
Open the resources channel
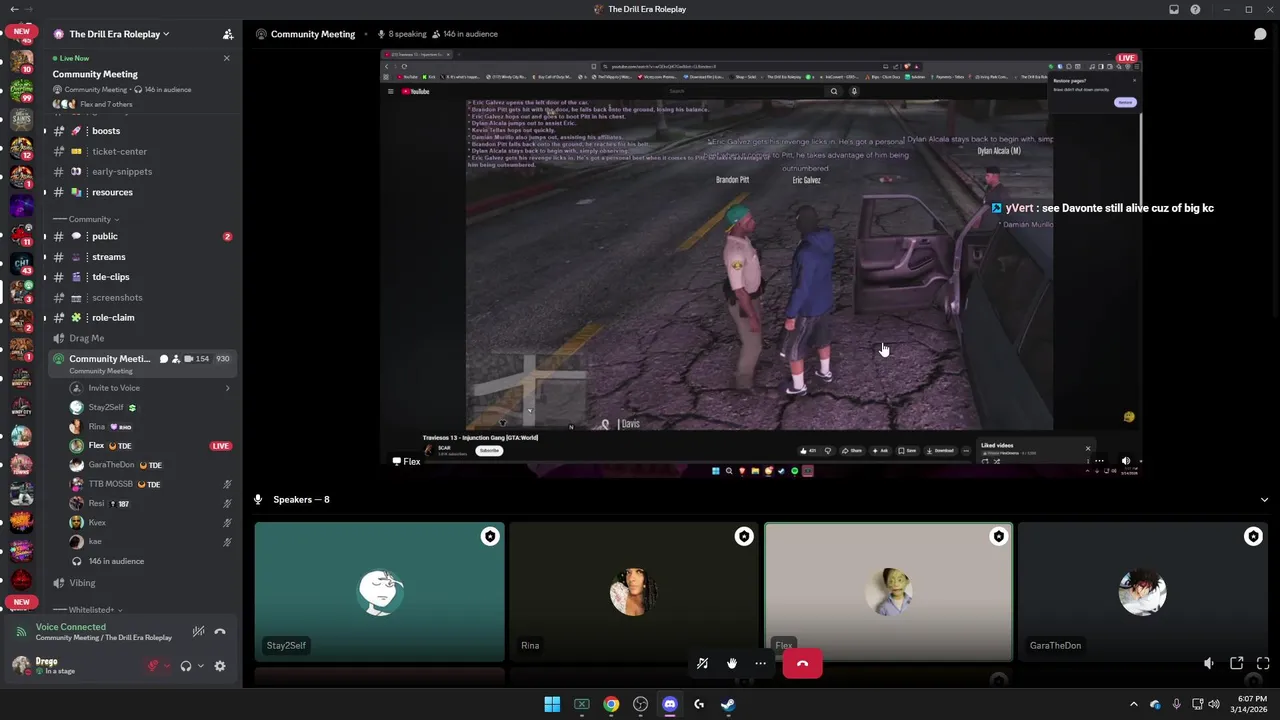[x=141, y=192]
